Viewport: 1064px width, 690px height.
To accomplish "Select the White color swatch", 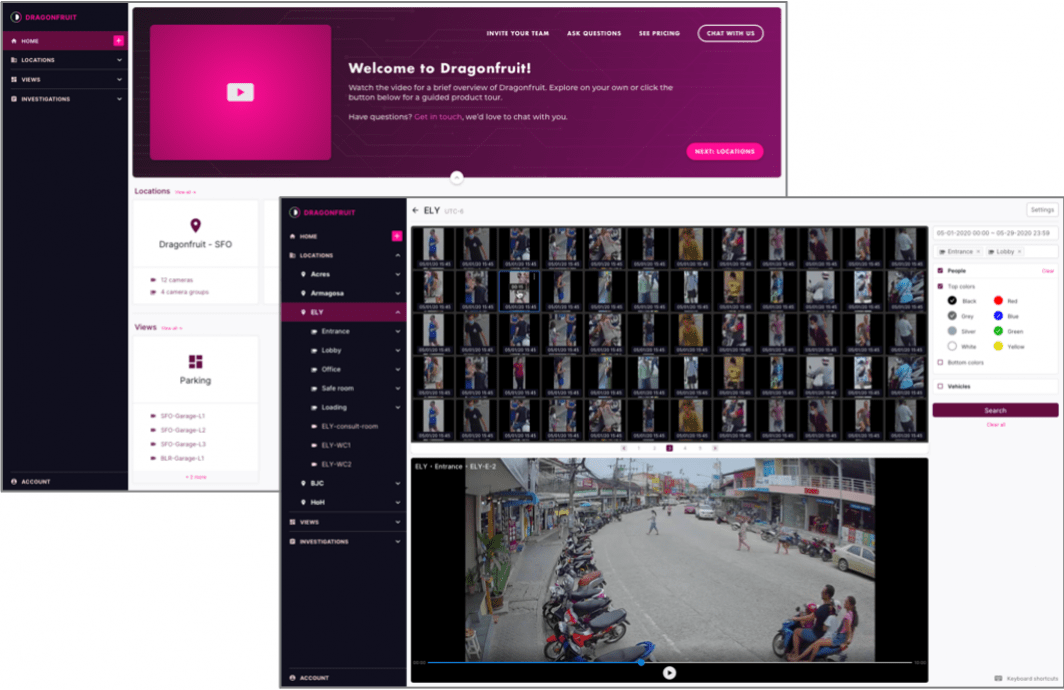I will click(x=952, y=346).
